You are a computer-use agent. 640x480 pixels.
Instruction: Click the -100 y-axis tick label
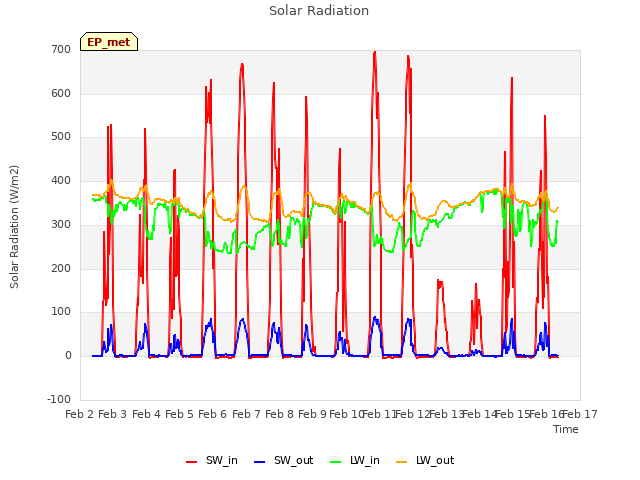tap(59, 399)
